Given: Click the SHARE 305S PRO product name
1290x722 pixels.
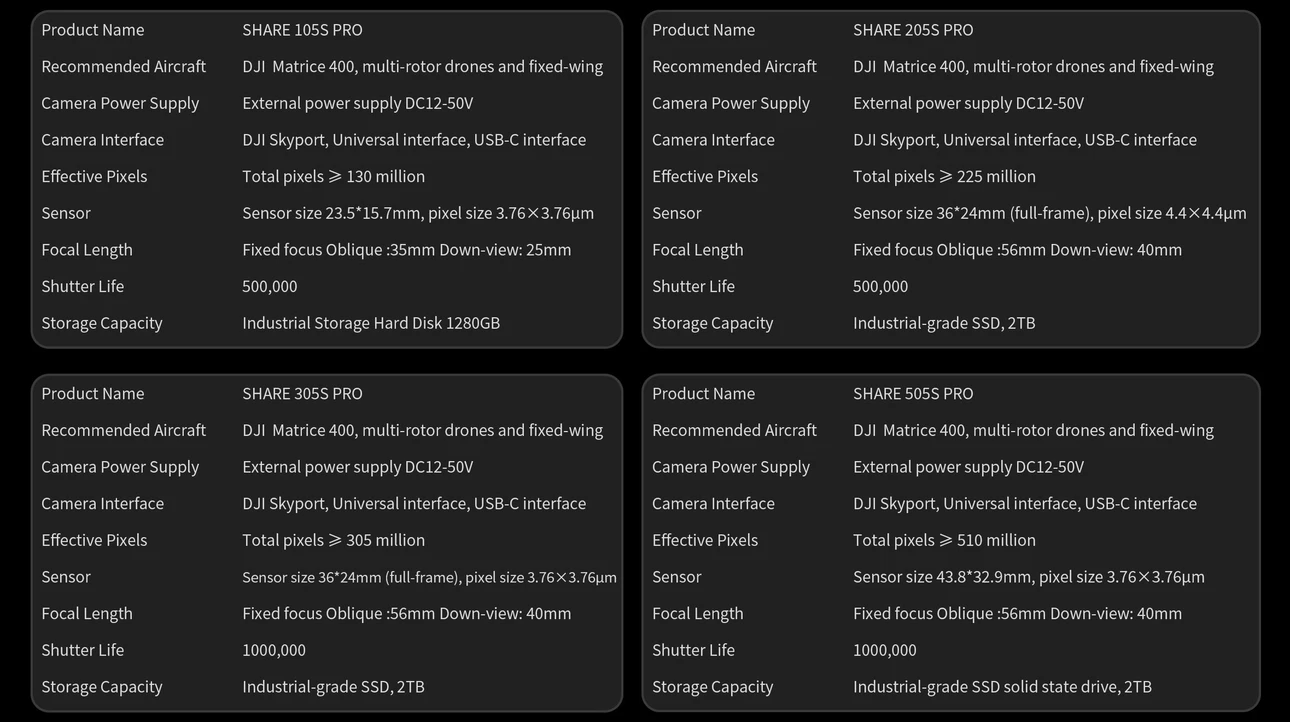Looking at the screenshot, I should tap(302, 394).
